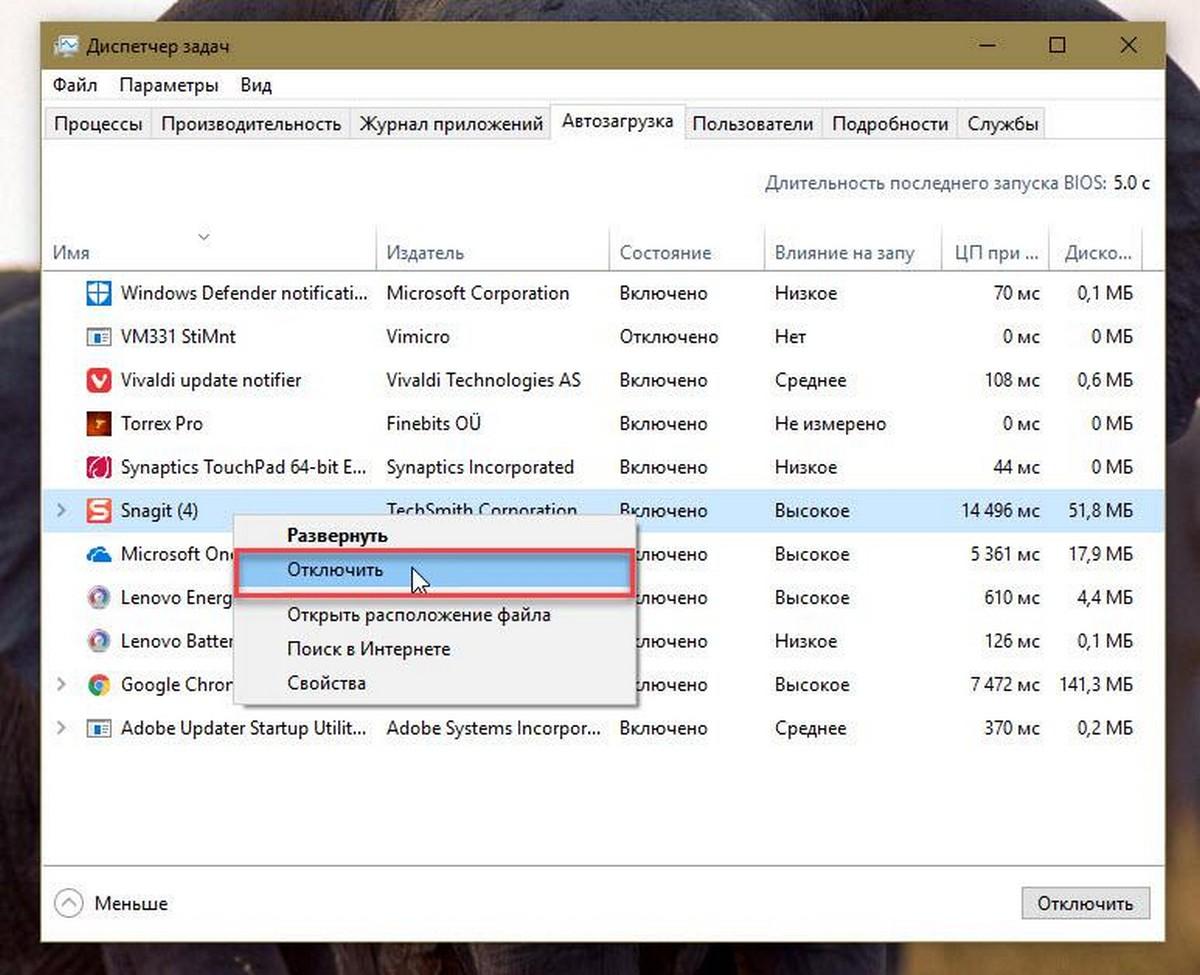Screen dimensions: 1200x975
Task: Click the Google Chrome icon
Action: click(x=98, y=685)
